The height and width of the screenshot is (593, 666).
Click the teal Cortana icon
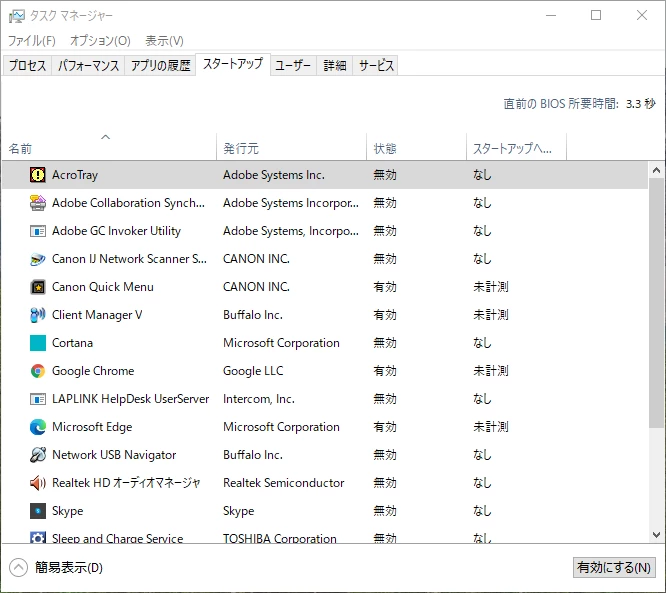pos(38,343)
